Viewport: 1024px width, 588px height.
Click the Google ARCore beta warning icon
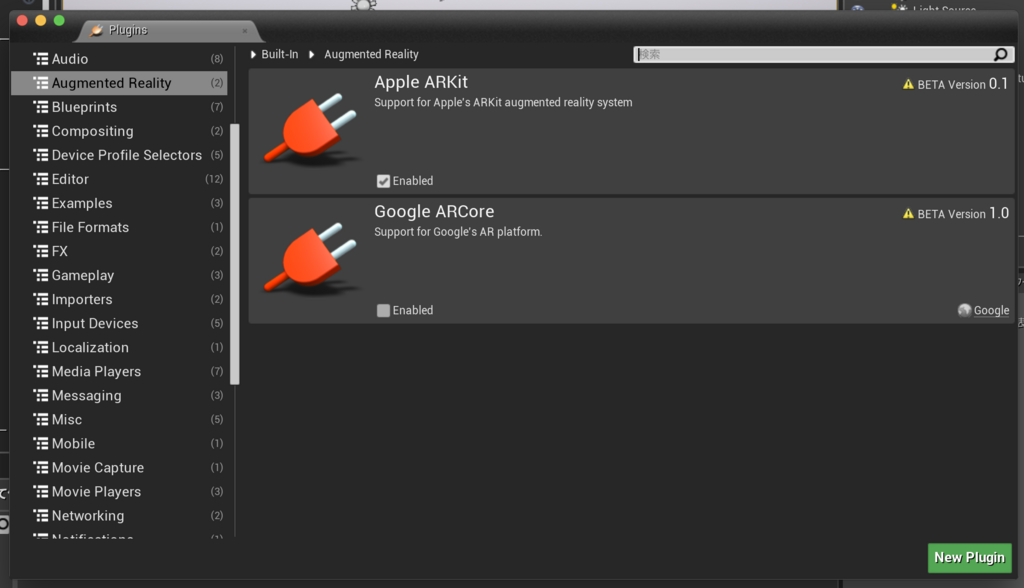pyautogui.click(x=908, y=214)
